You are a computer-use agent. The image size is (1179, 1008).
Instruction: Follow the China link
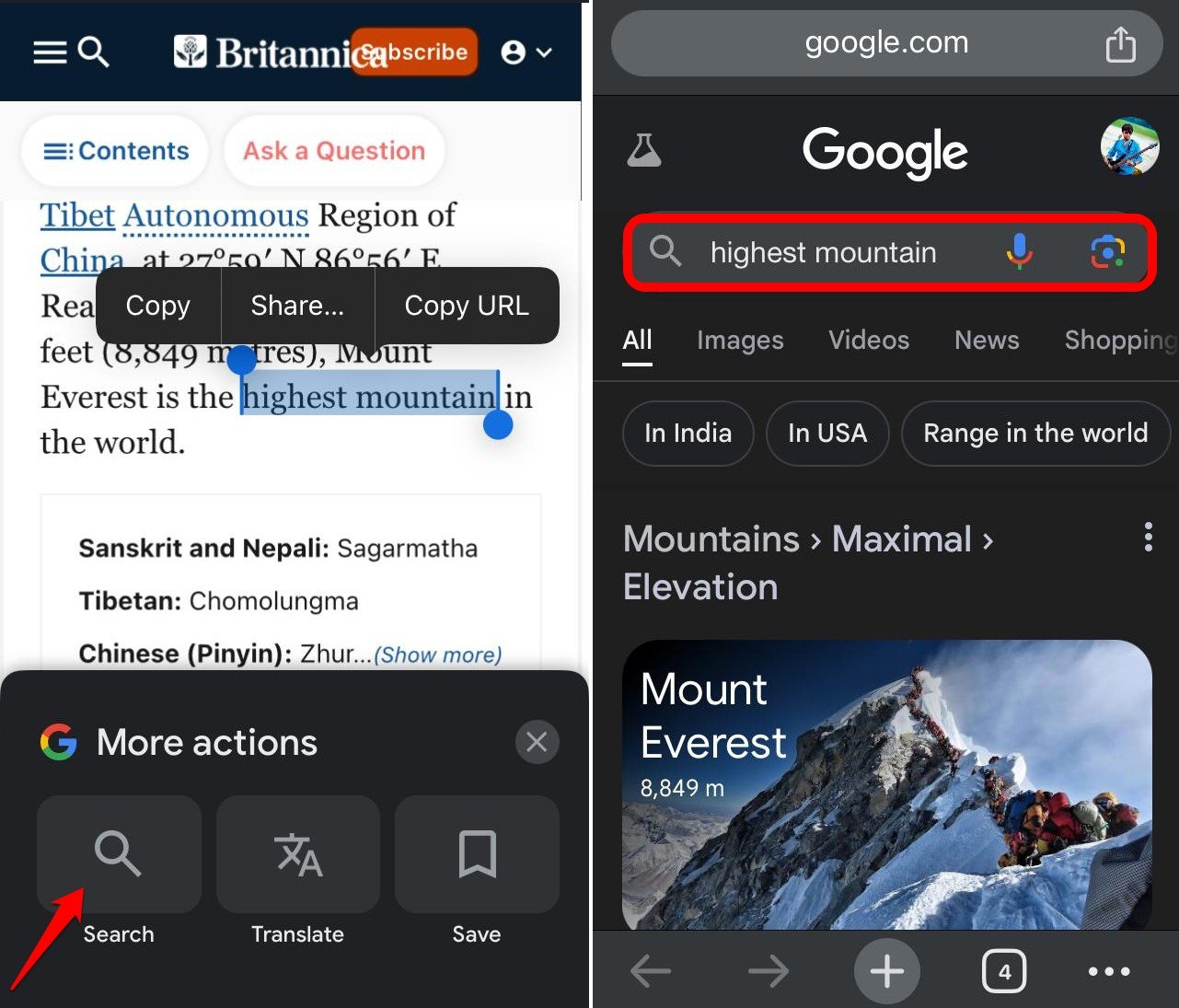click(x=82, y=260)
